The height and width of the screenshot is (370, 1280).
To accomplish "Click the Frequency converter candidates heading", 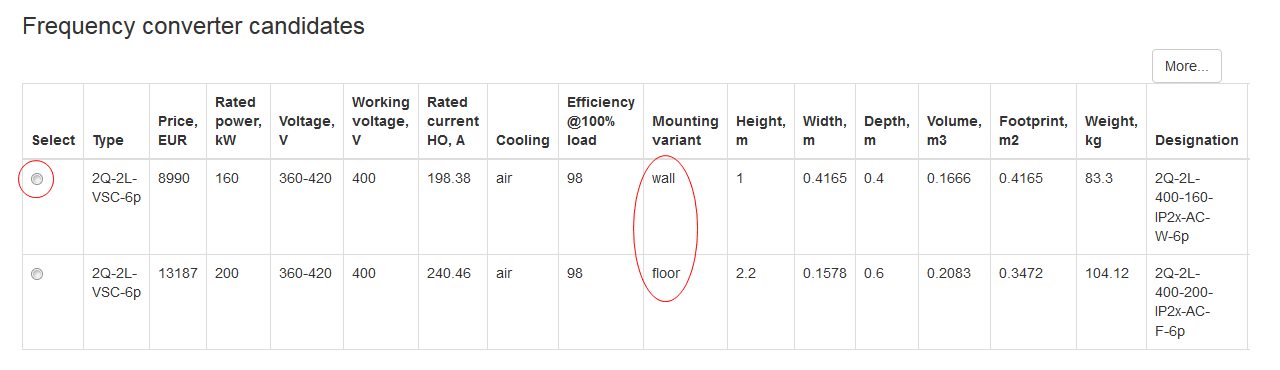I will [193, 26].
